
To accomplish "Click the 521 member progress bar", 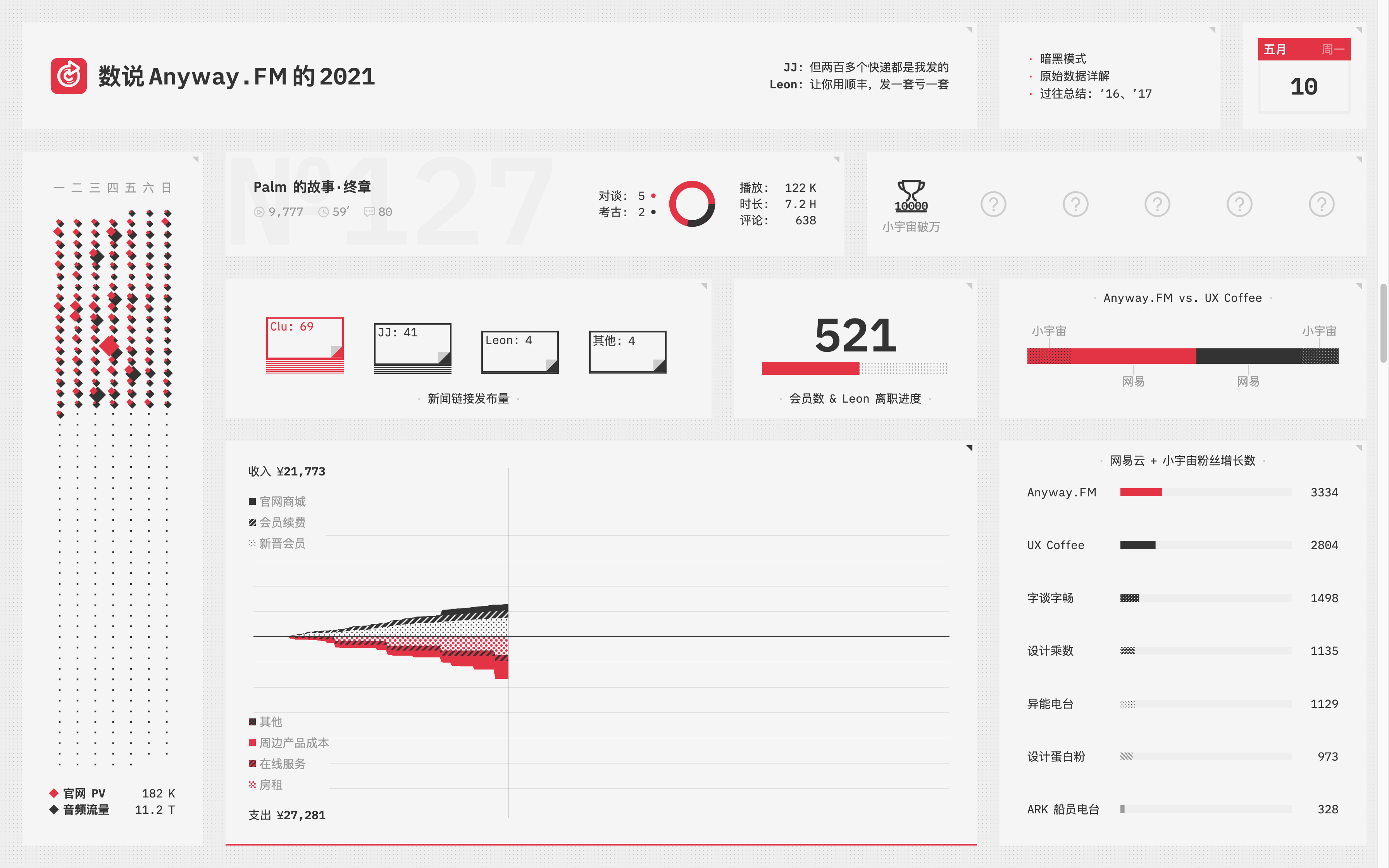I will pyautogui.click(x=855, y=369).
